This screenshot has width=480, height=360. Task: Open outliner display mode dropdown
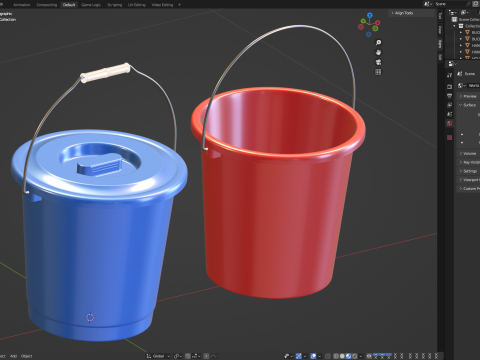tap(453, 13)
